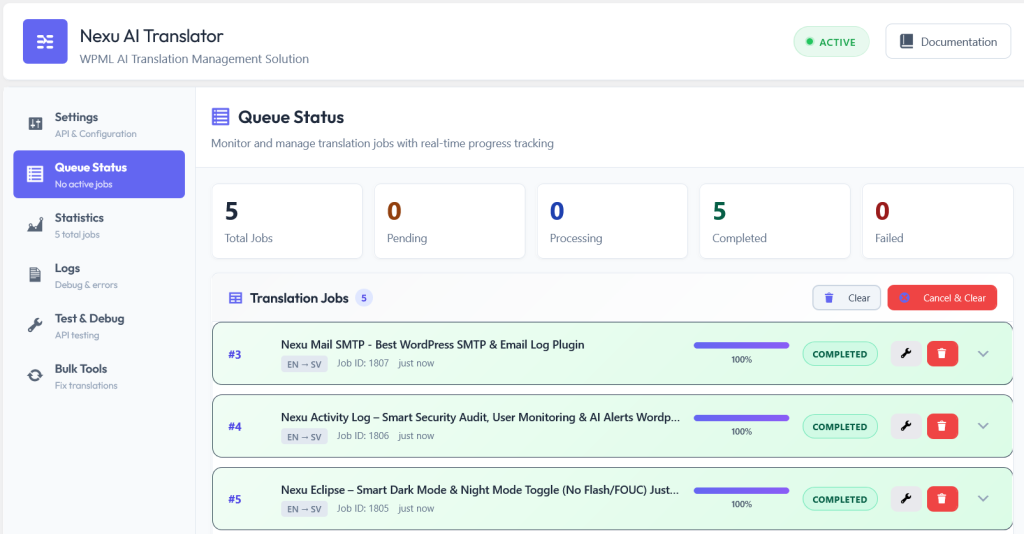Viewport: 1024px width, 534px height.
Task: Open the Documentation button
Action: (x=948, y=42)
